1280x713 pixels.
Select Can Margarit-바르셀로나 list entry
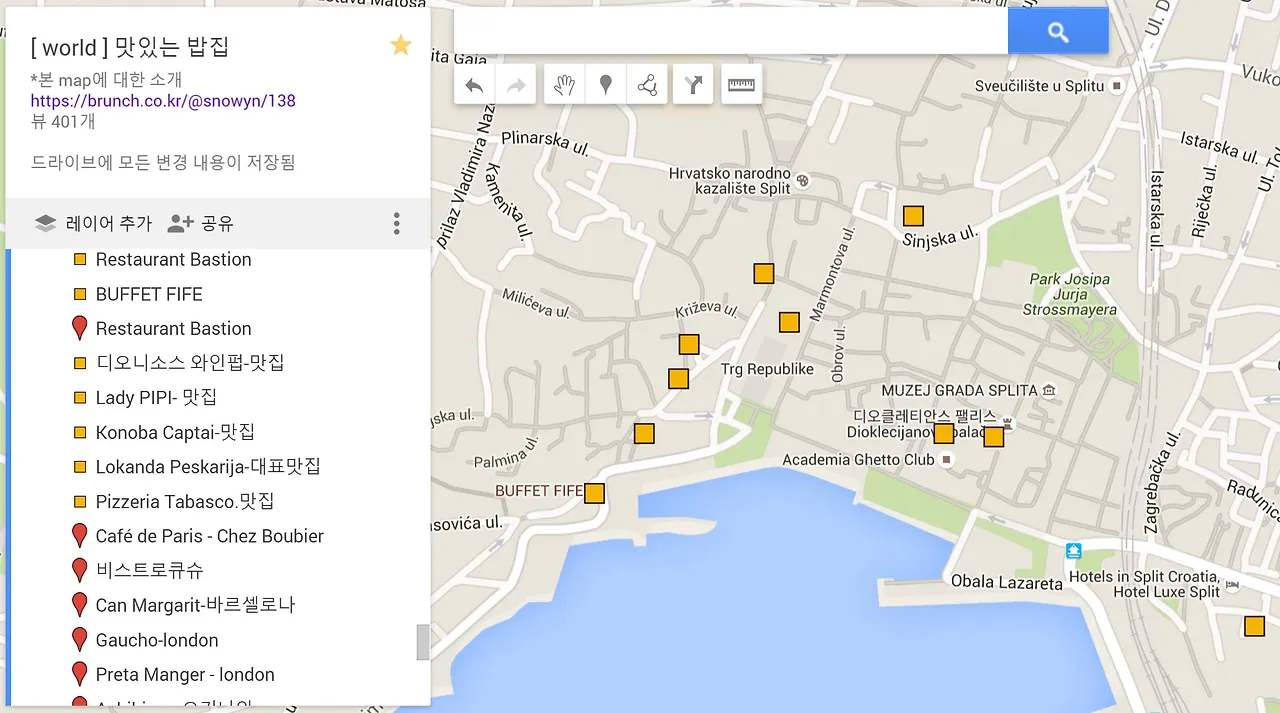[x=195, y=605]
